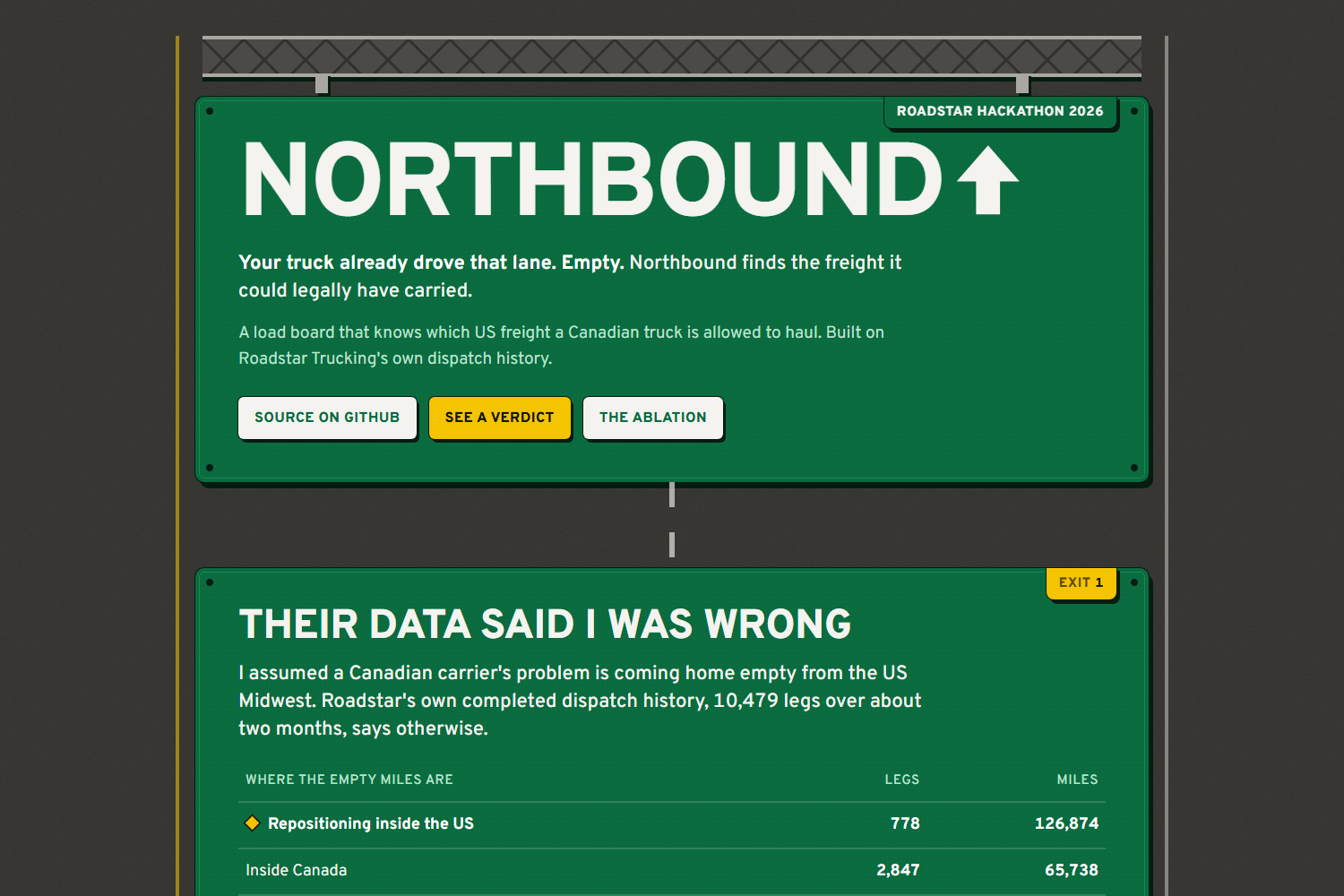Image resolution: width=1344 pixels, height=896 pixels.
Task: Click the MILES column header
Action: 1077,780
